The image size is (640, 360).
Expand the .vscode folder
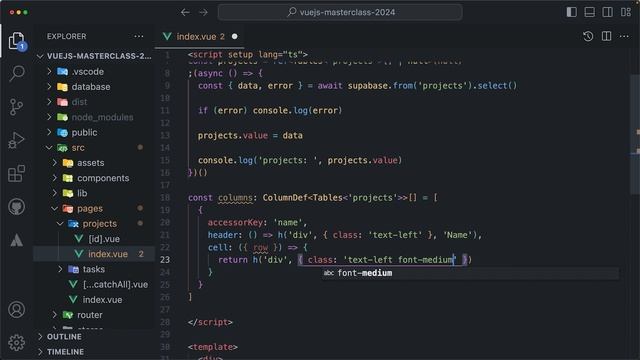[x=94, y=71]
